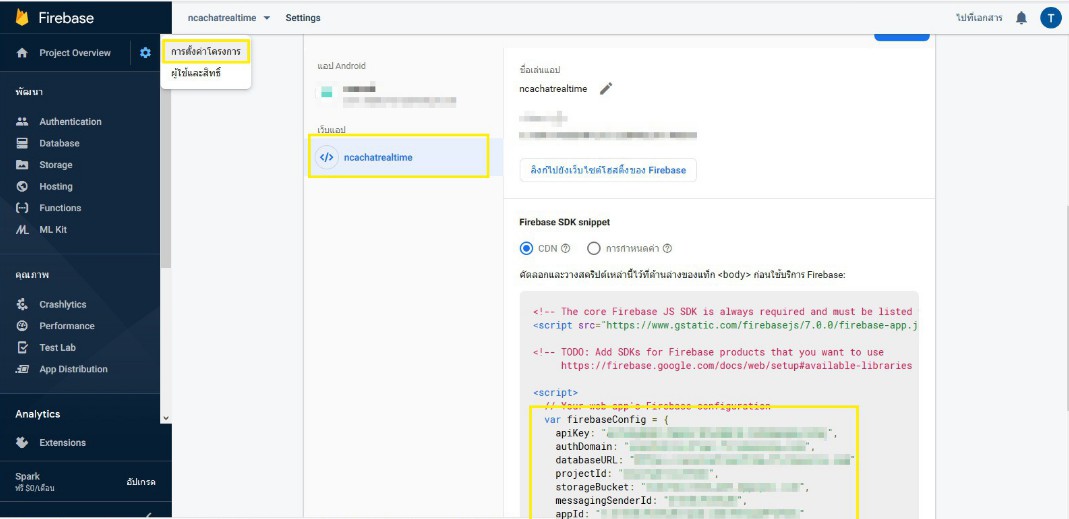Show help for CDN option
Viewport: 1069px width, 519px height.
click(x=565, y=248)
